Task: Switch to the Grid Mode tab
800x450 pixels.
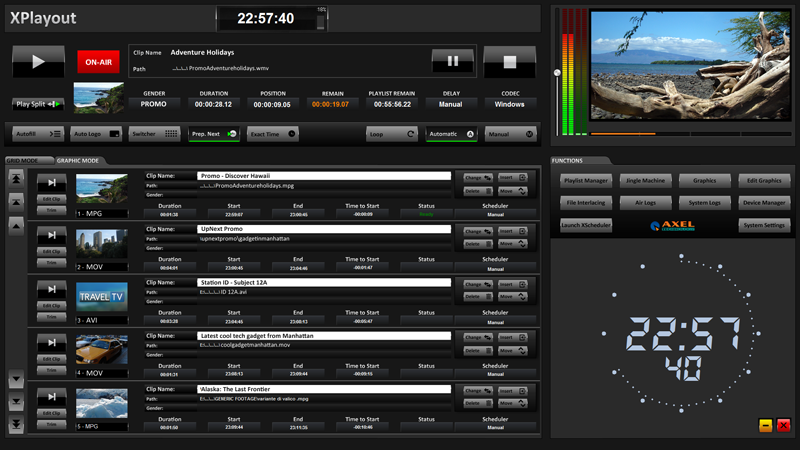Action: (x=23, y=160)
